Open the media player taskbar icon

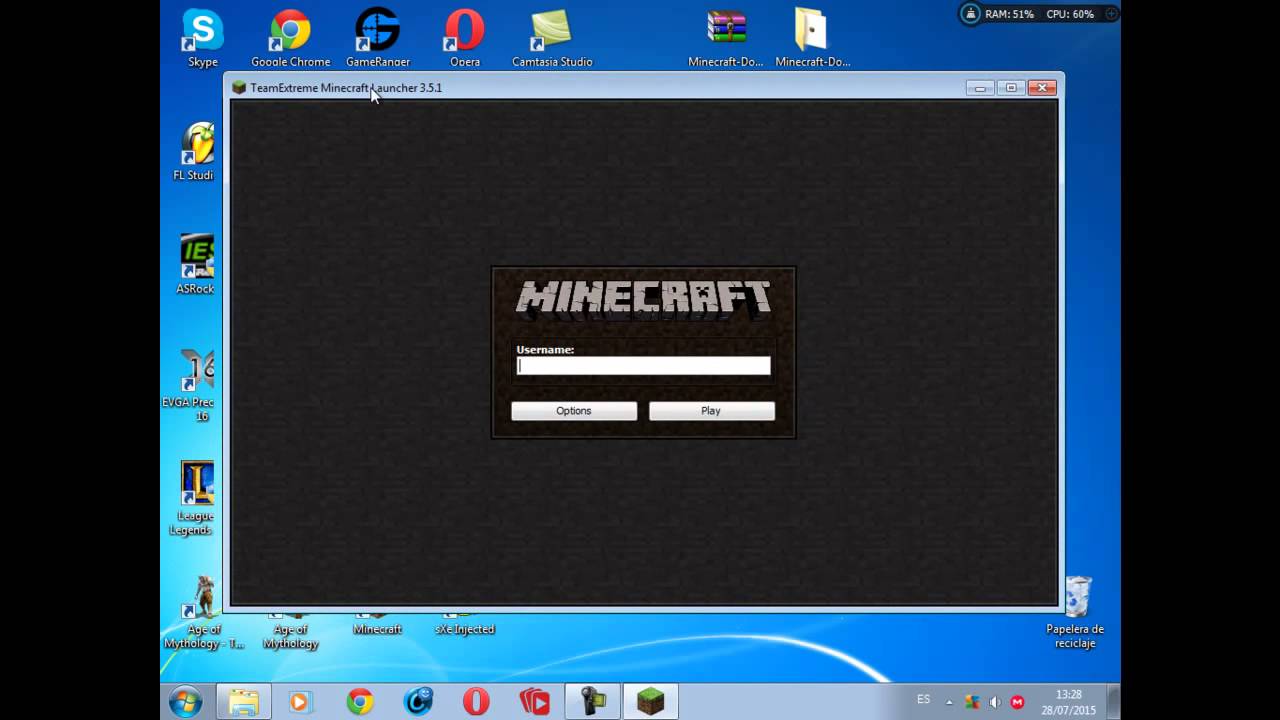point(299,702)
